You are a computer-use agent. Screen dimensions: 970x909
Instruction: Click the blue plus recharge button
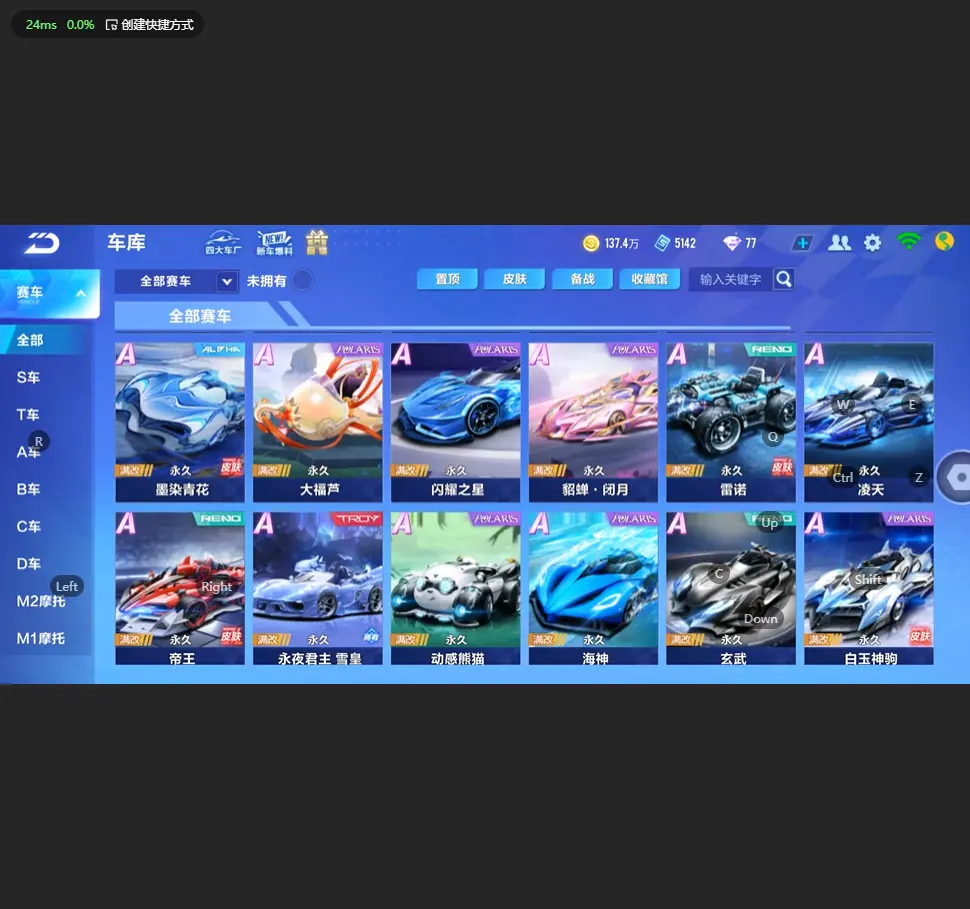(802, 243)
